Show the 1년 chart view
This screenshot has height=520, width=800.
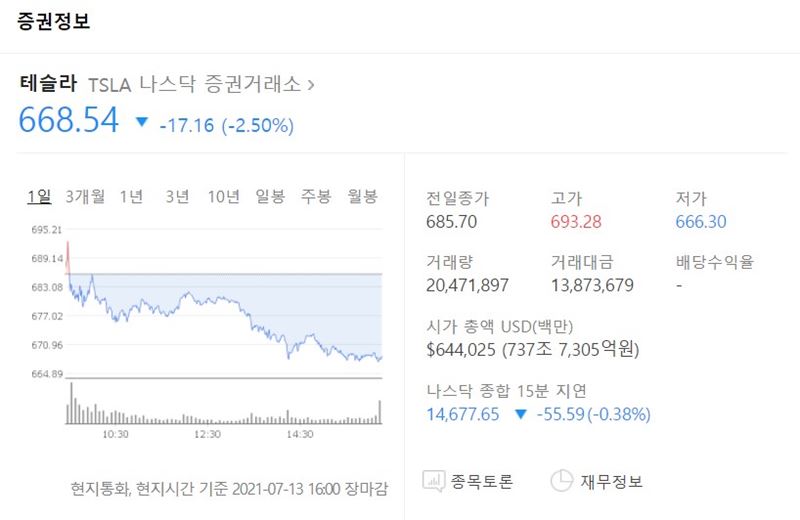131,196
